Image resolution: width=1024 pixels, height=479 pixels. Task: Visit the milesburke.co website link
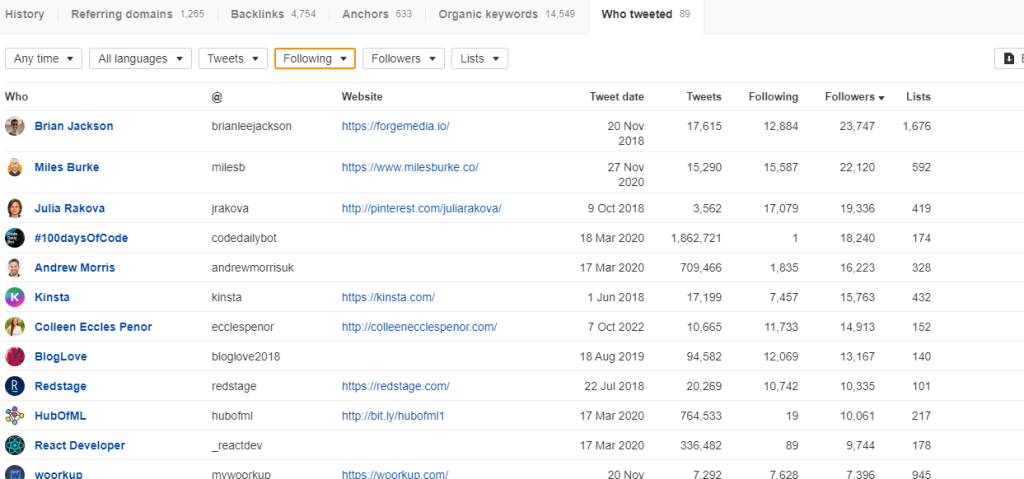click(410, 167)
